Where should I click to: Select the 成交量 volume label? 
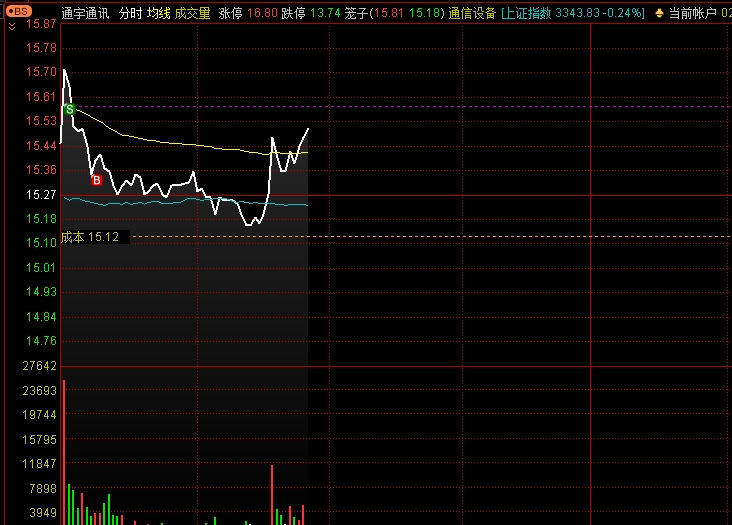(x=192, y=13)
